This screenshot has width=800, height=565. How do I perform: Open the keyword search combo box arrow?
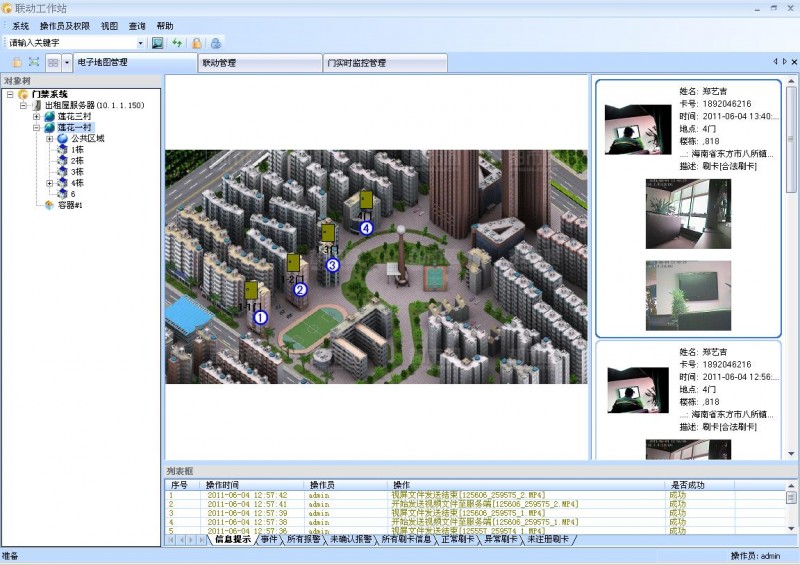(140, 43)
